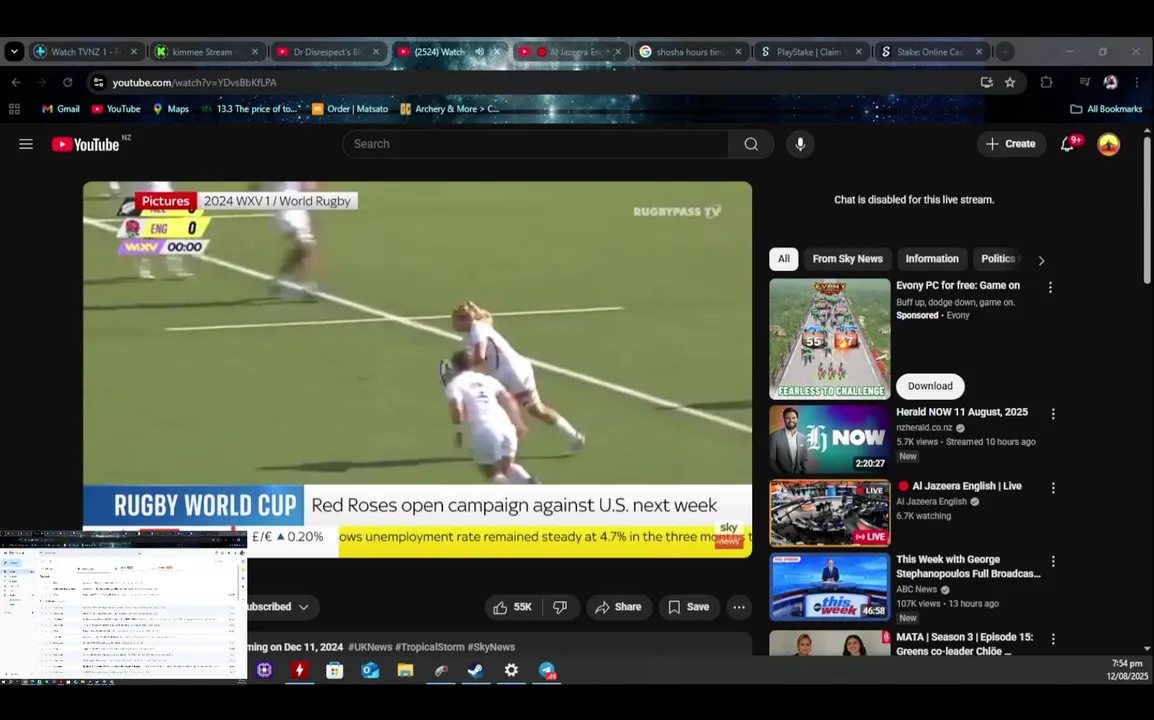Expand the Subscribed notification dropdown
The width and height of the screenshot is (1154, 720).
tap(303, 607)
